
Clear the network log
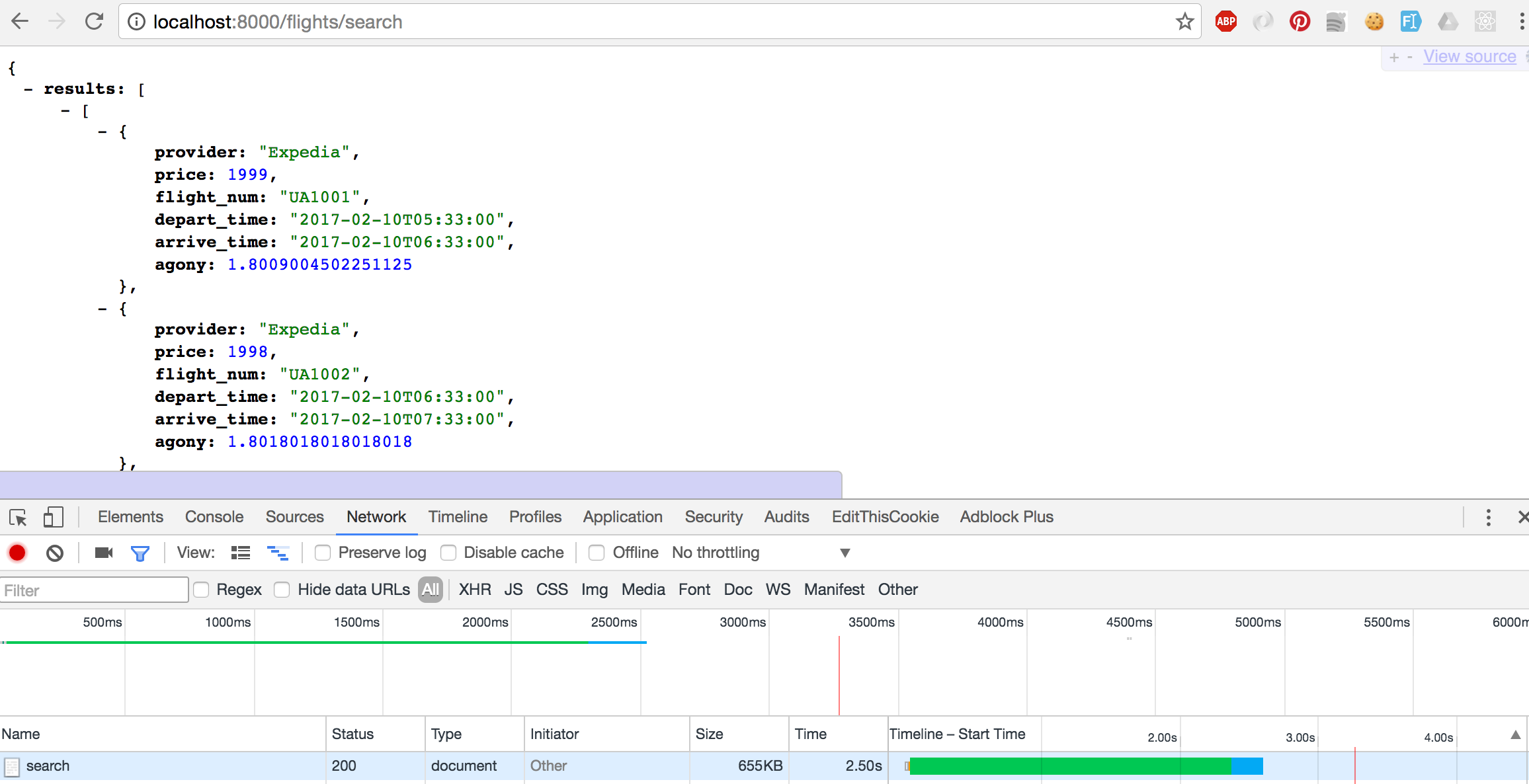tap(55, 553)
